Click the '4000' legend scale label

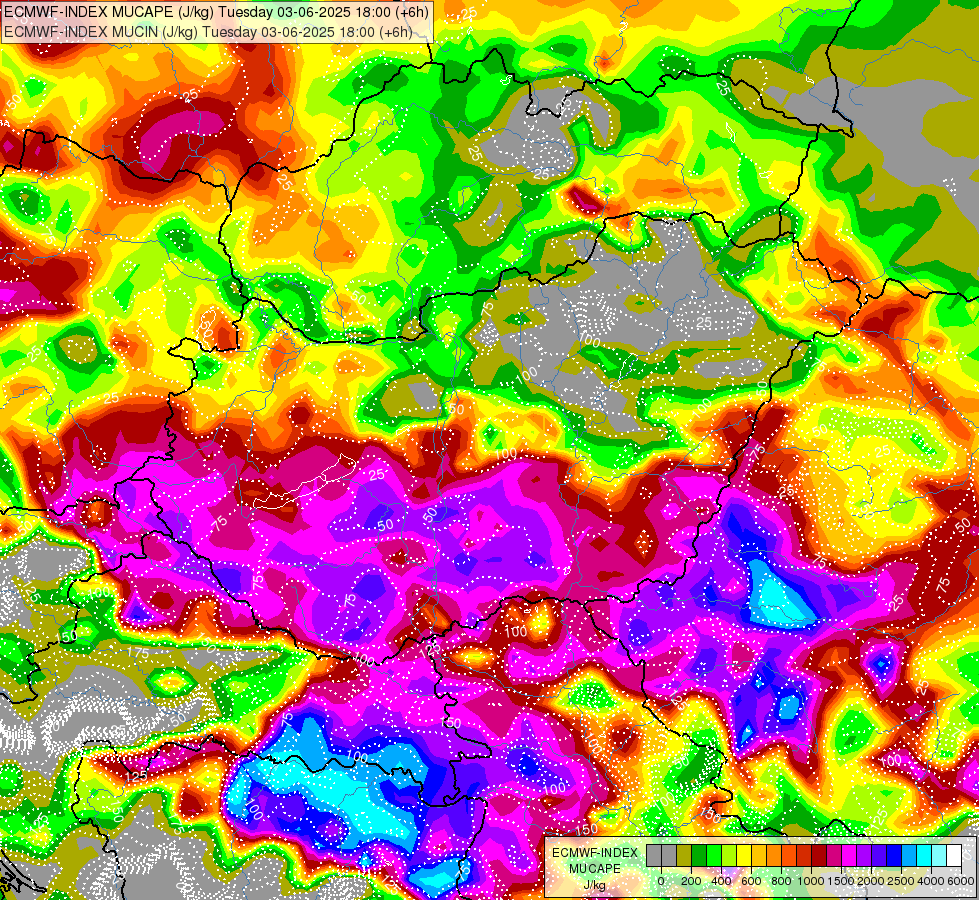coord(931,881)
